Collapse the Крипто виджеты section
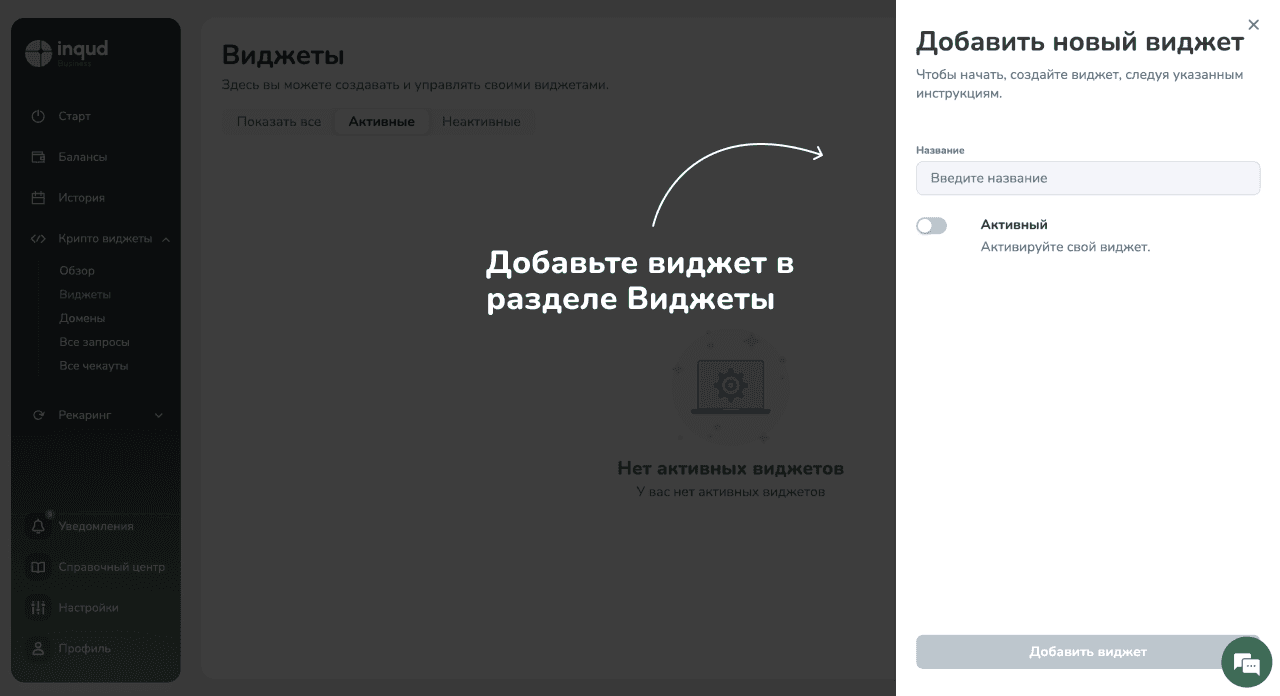 coord(166,239)
